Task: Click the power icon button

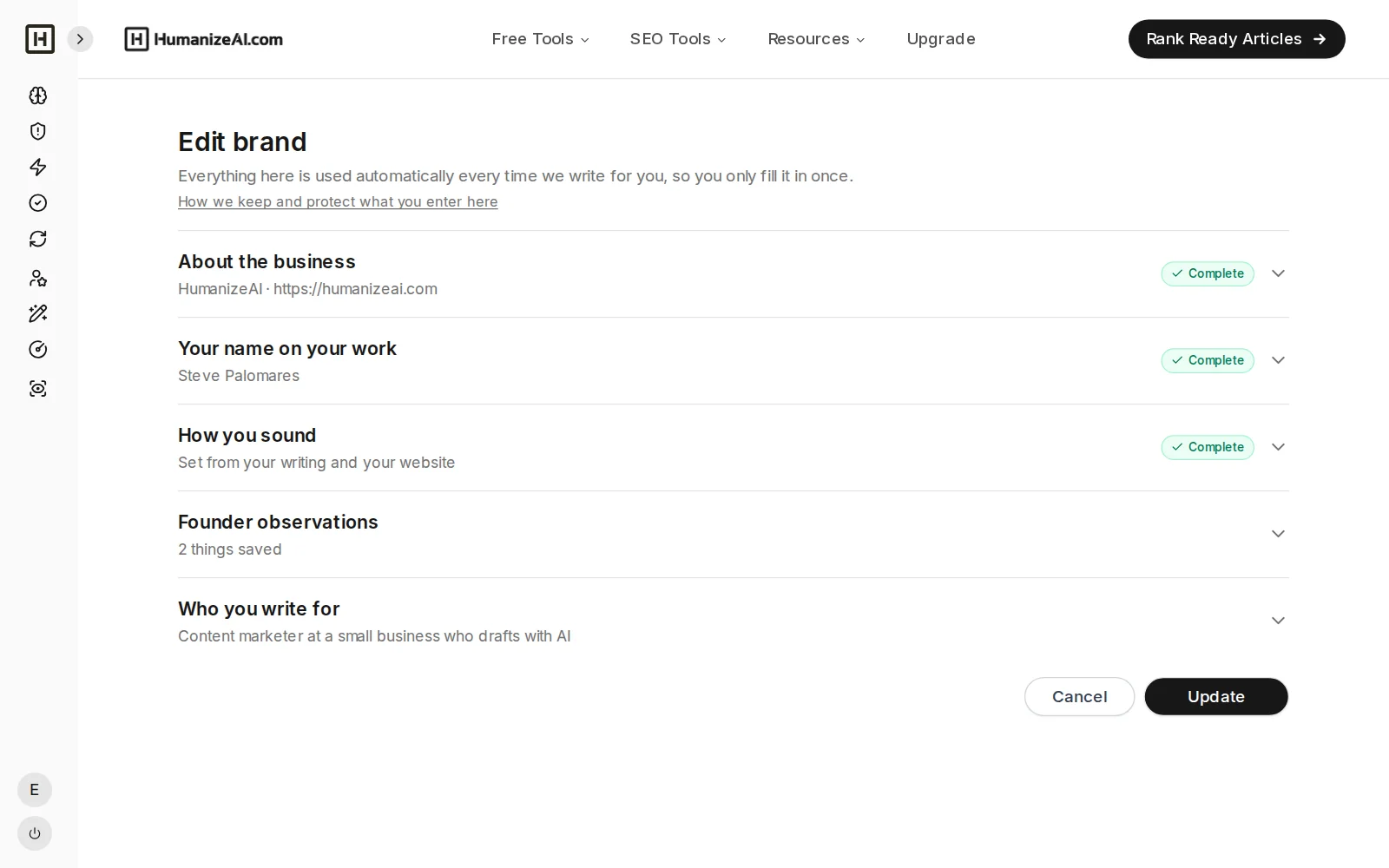Action: (35, 833)
